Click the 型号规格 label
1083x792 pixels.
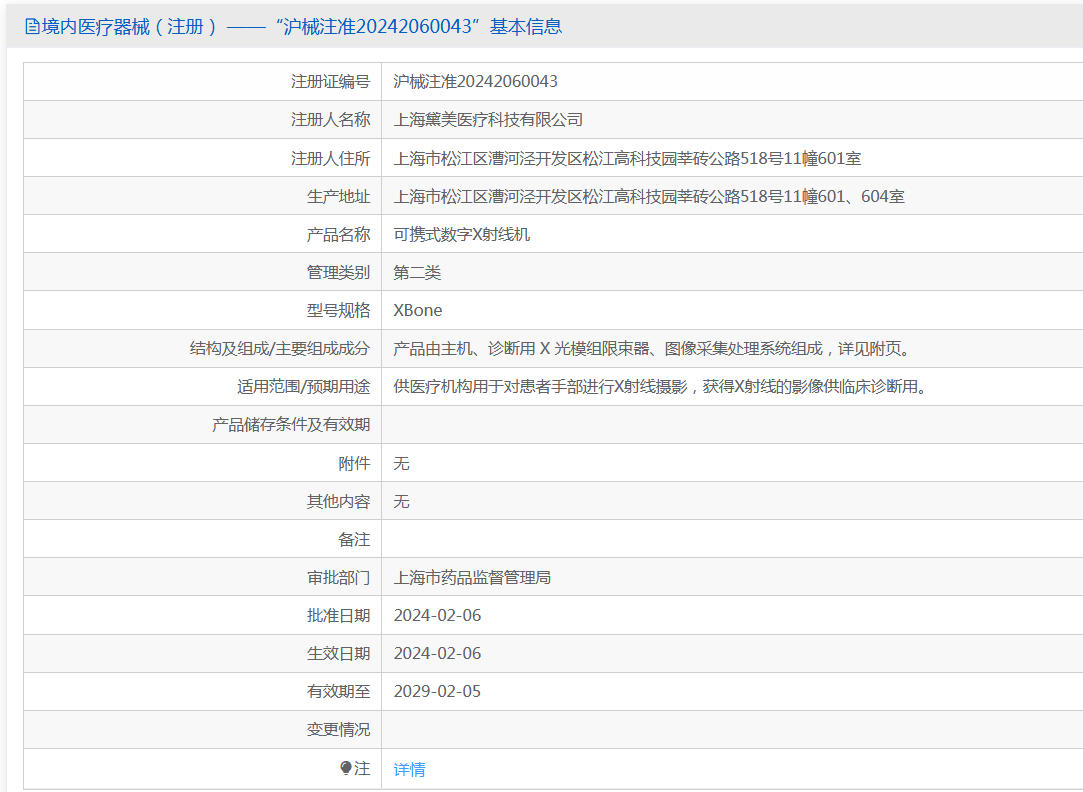click(338, 311)
